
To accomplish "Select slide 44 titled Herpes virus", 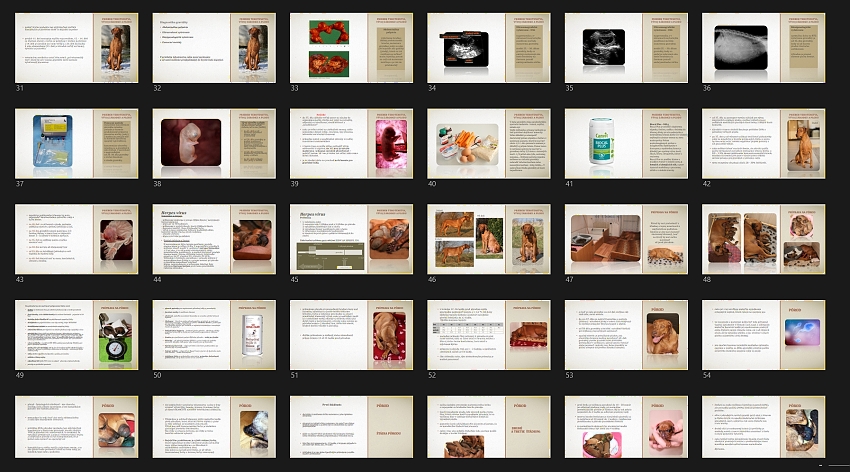I will (213, 238).
